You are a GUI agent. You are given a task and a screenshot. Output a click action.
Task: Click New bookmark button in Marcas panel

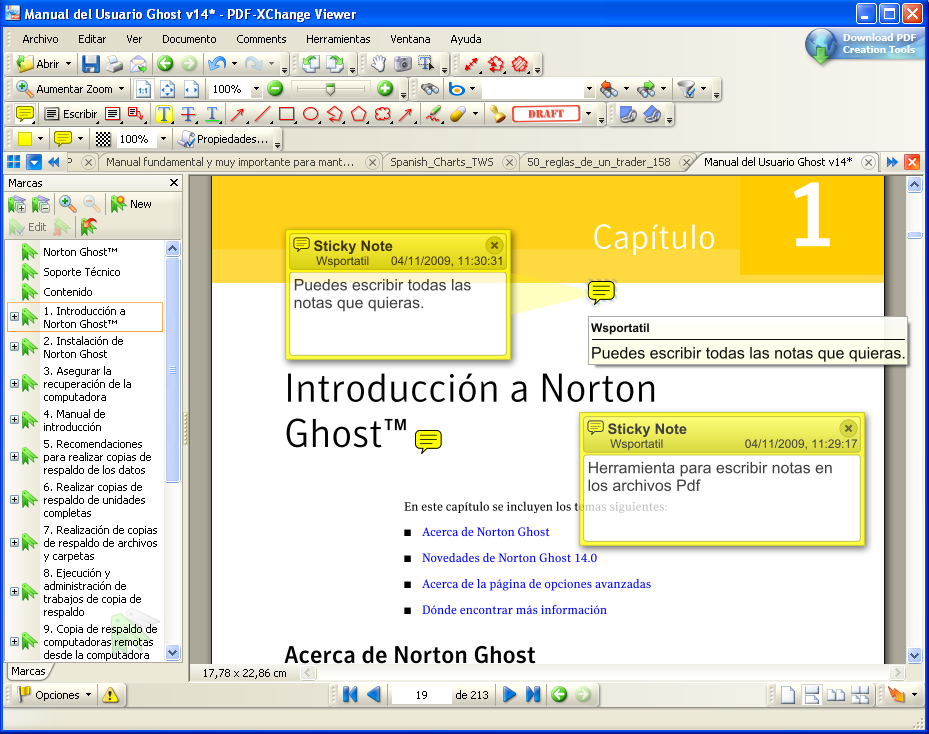132,204
